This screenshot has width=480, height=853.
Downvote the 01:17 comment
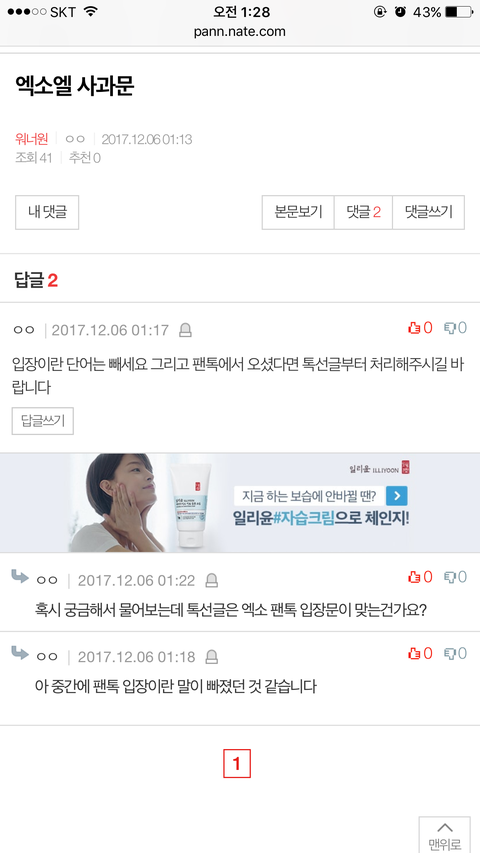click(x=456, y=327)
